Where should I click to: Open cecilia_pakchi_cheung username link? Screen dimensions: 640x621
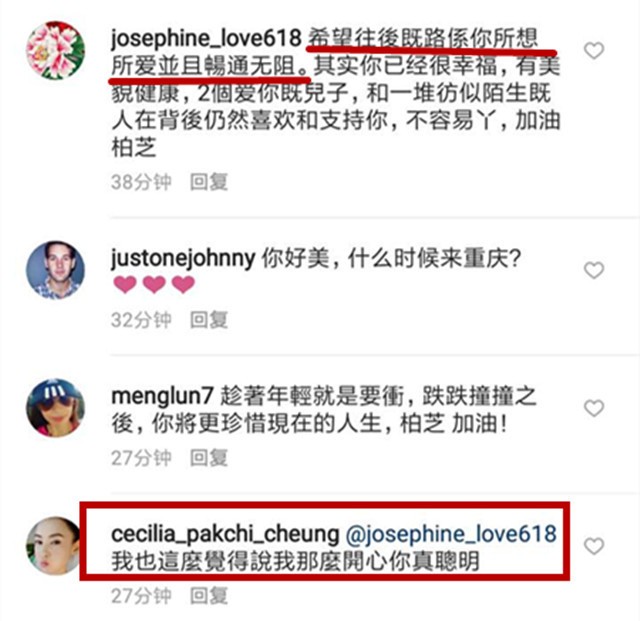(225, 534)
